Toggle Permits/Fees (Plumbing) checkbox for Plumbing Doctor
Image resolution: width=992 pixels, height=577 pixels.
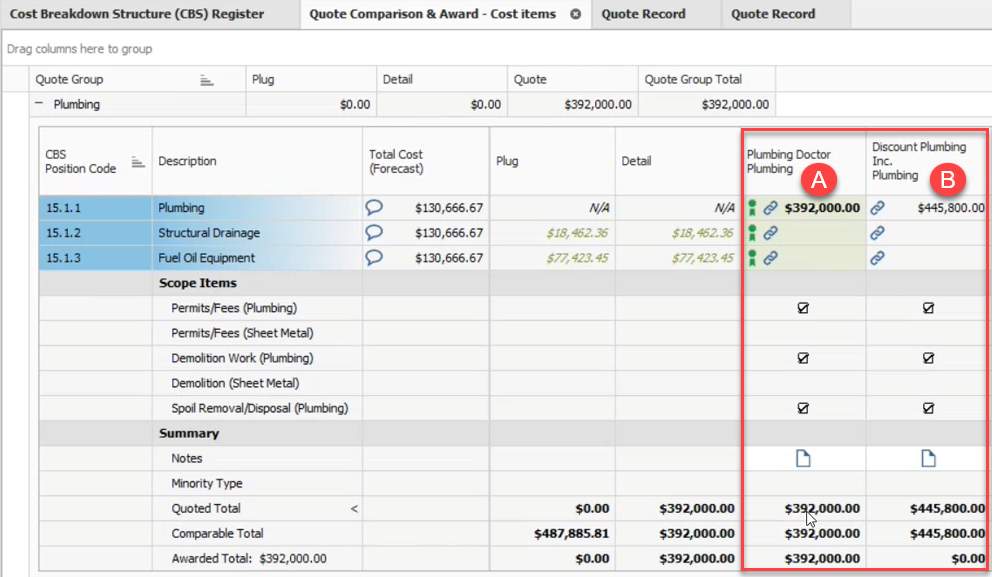[x=802, y=308]
